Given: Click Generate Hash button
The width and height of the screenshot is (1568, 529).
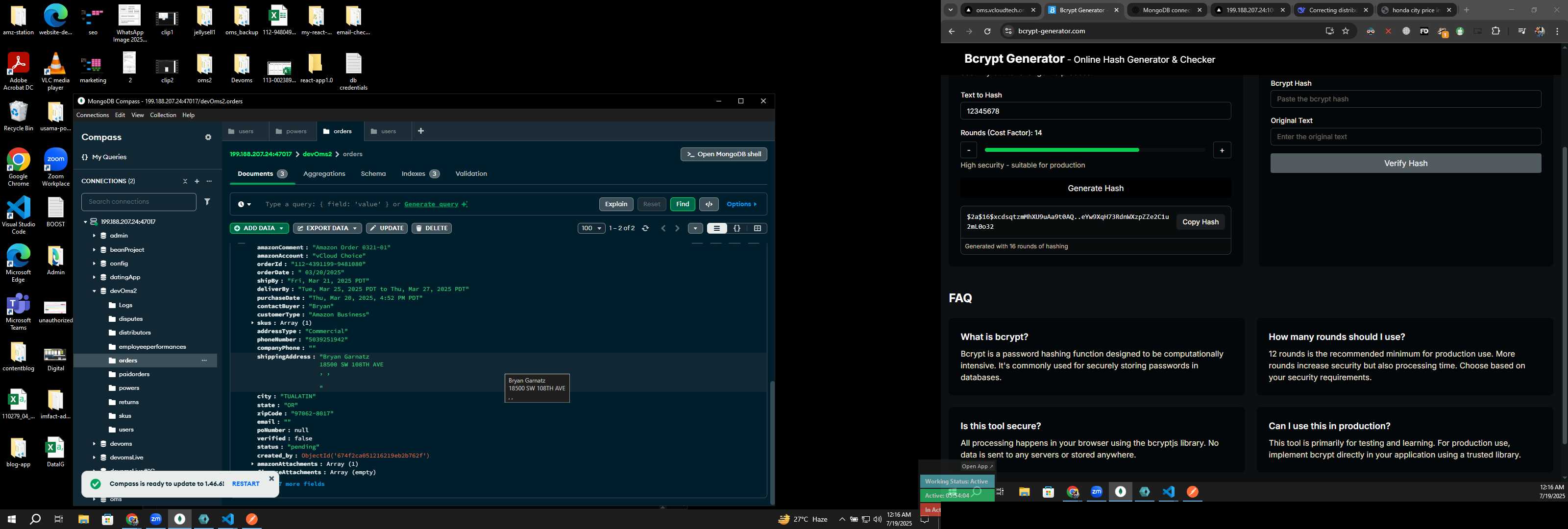Looking at the screenshot, I should pos(1095,189).
